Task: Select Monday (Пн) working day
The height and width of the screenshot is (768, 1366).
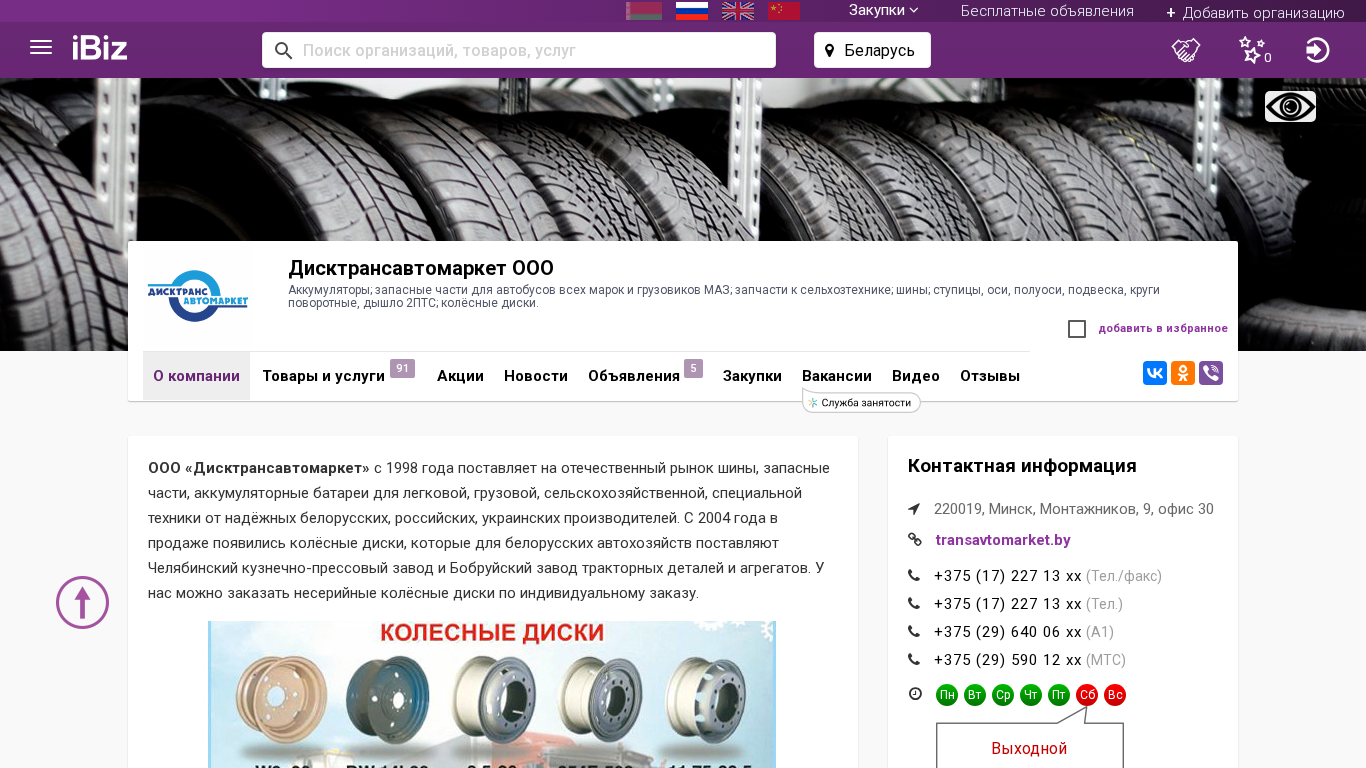Action: pos(947,695)
